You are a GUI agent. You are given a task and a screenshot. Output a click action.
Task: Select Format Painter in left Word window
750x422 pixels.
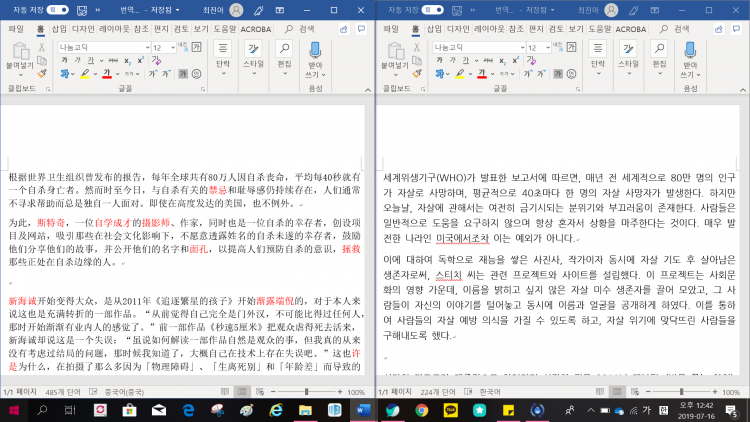tap(42, 74)
